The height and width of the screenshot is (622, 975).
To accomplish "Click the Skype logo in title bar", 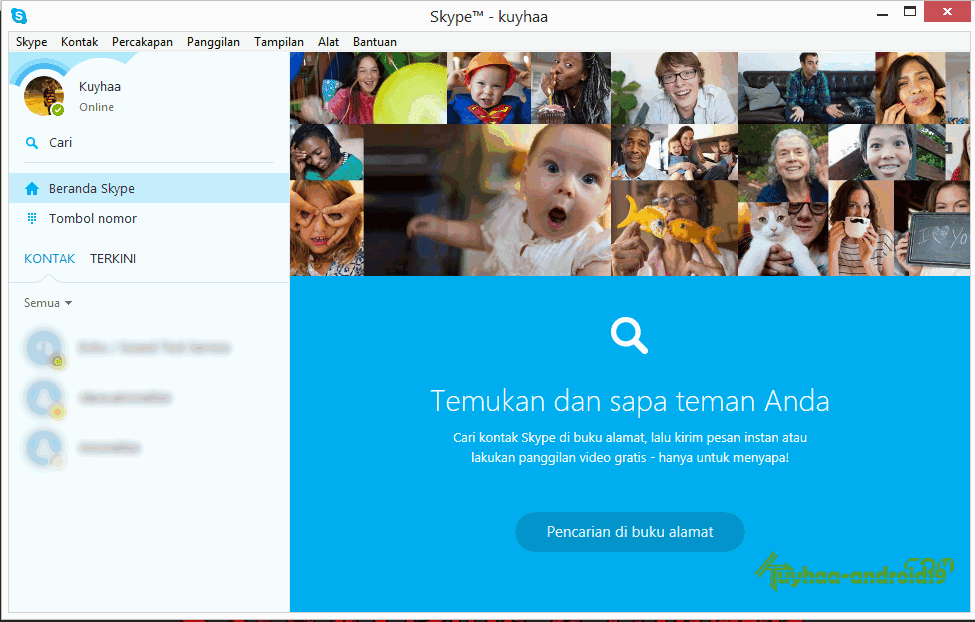I will [19, 16].
